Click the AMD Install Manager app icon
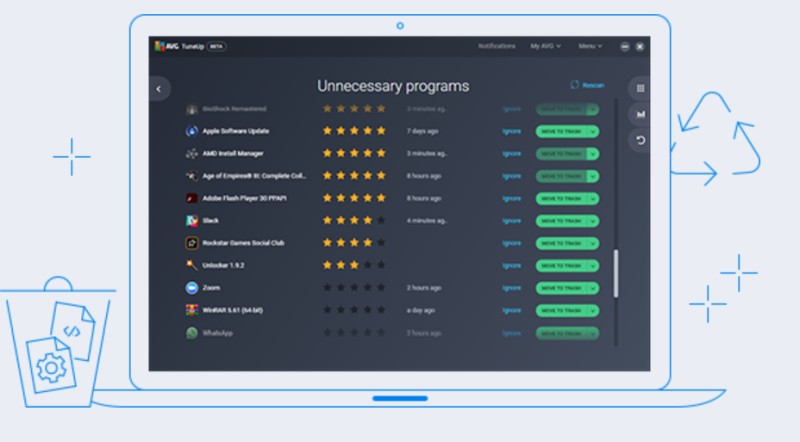800x442 pixels. (192, 154)
